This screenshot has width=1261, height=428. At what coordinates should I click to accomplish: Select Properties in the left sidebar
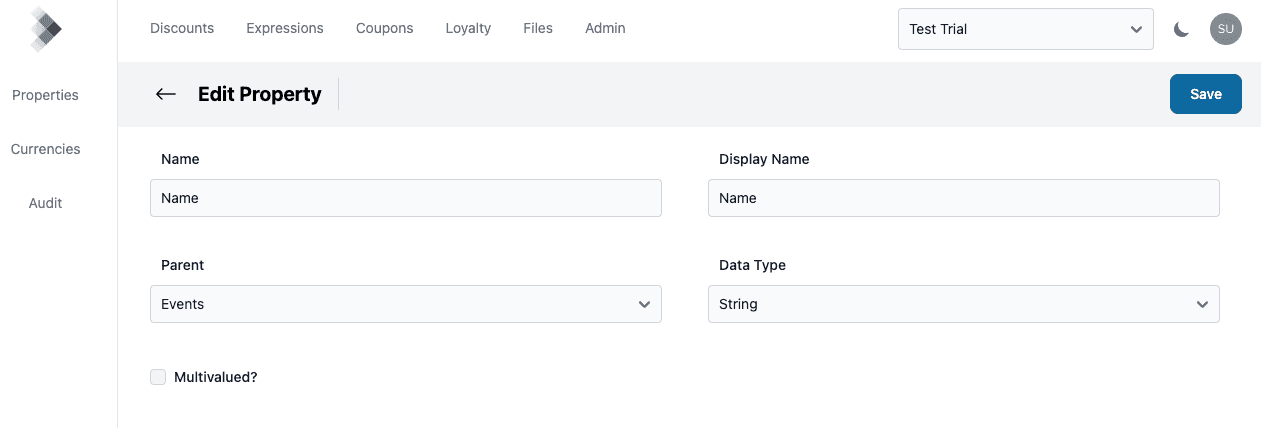pos(45,95)
